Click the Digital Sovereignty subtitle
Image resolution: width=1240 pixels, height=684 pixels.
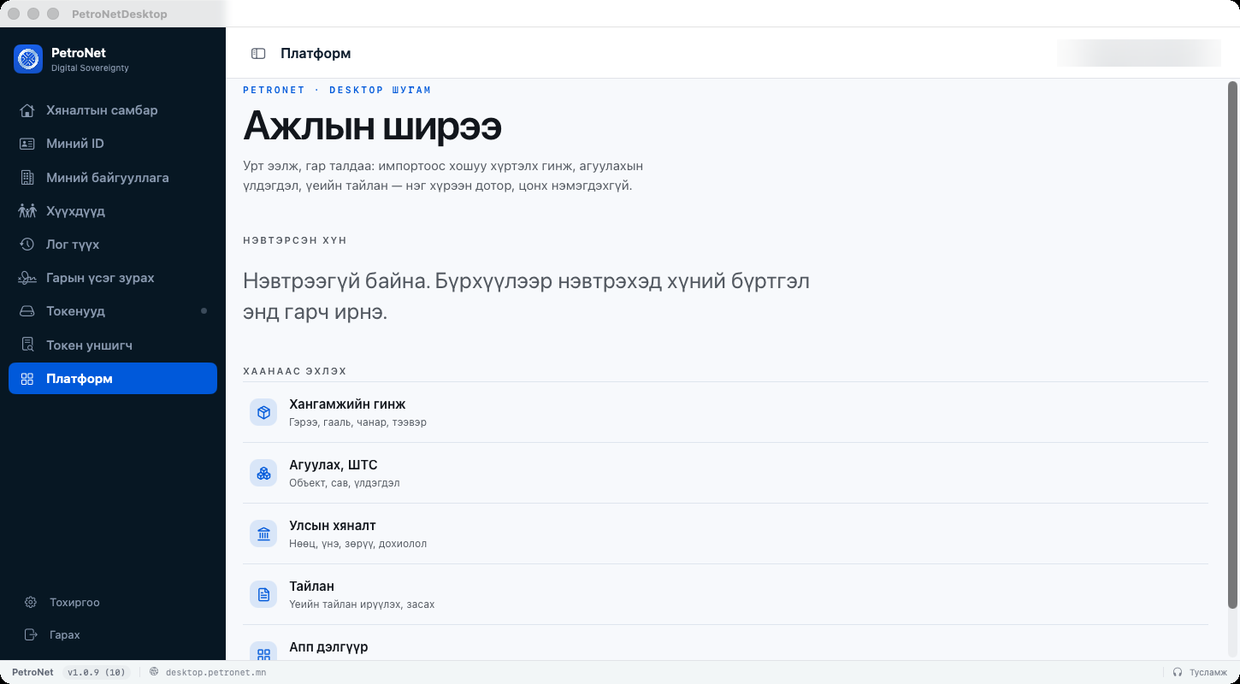[90, 68]
